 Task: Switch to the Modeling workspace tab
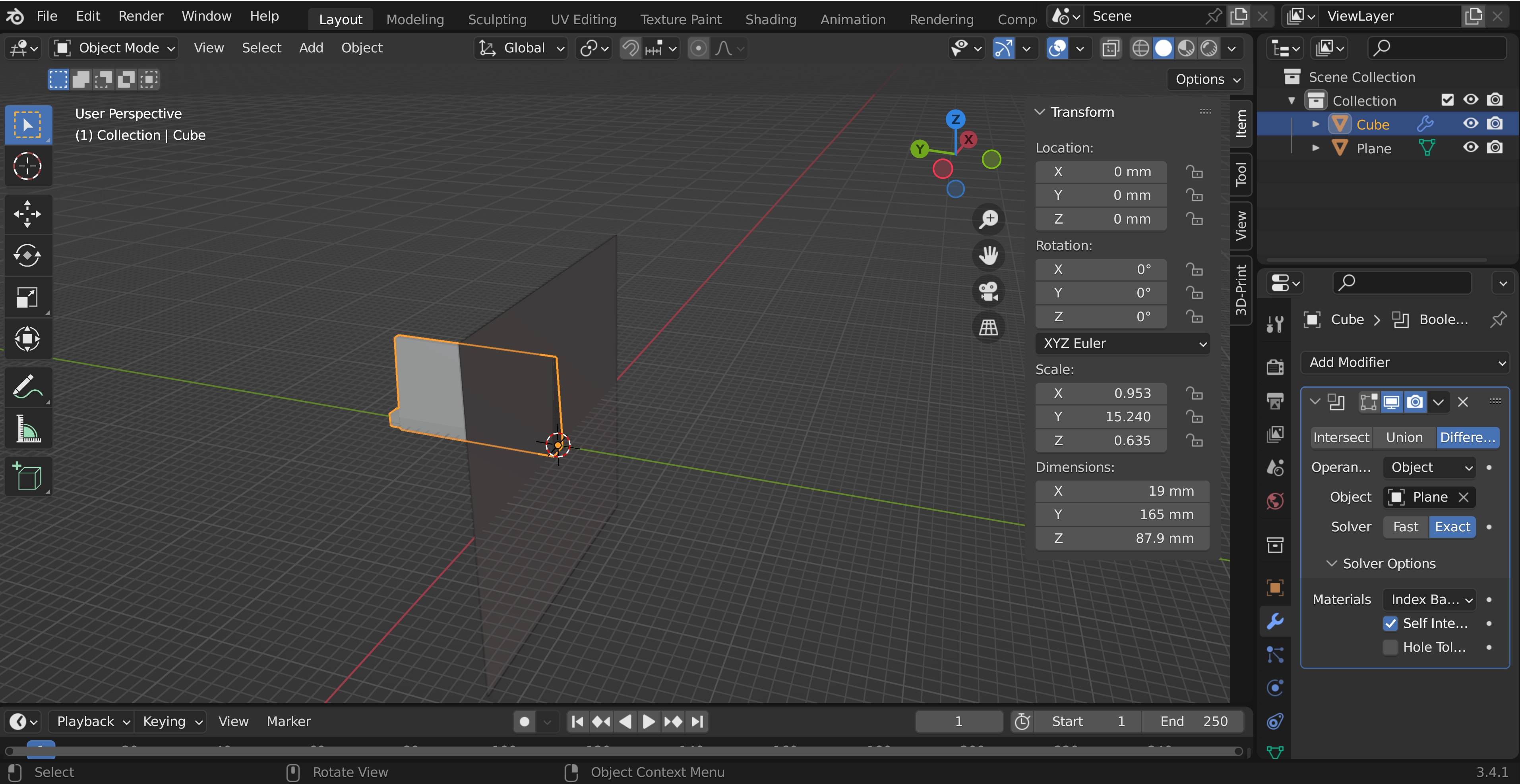click(415, 19)
